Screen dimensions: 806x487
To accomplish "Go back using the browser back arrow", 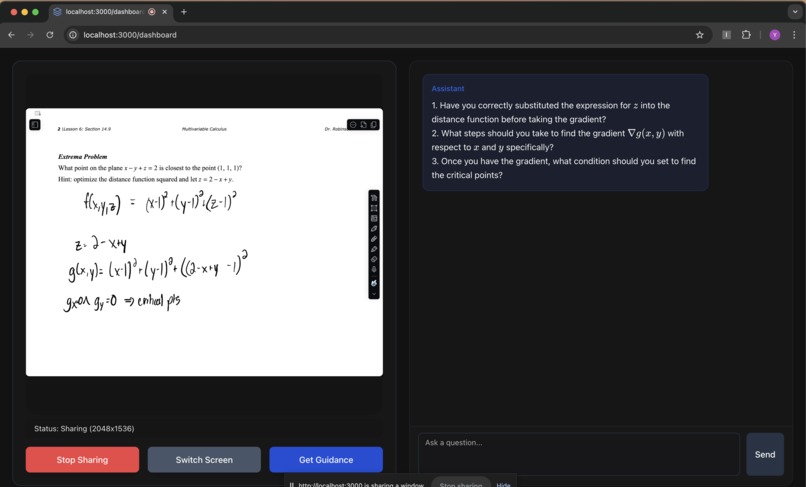I will coord(11,35).
